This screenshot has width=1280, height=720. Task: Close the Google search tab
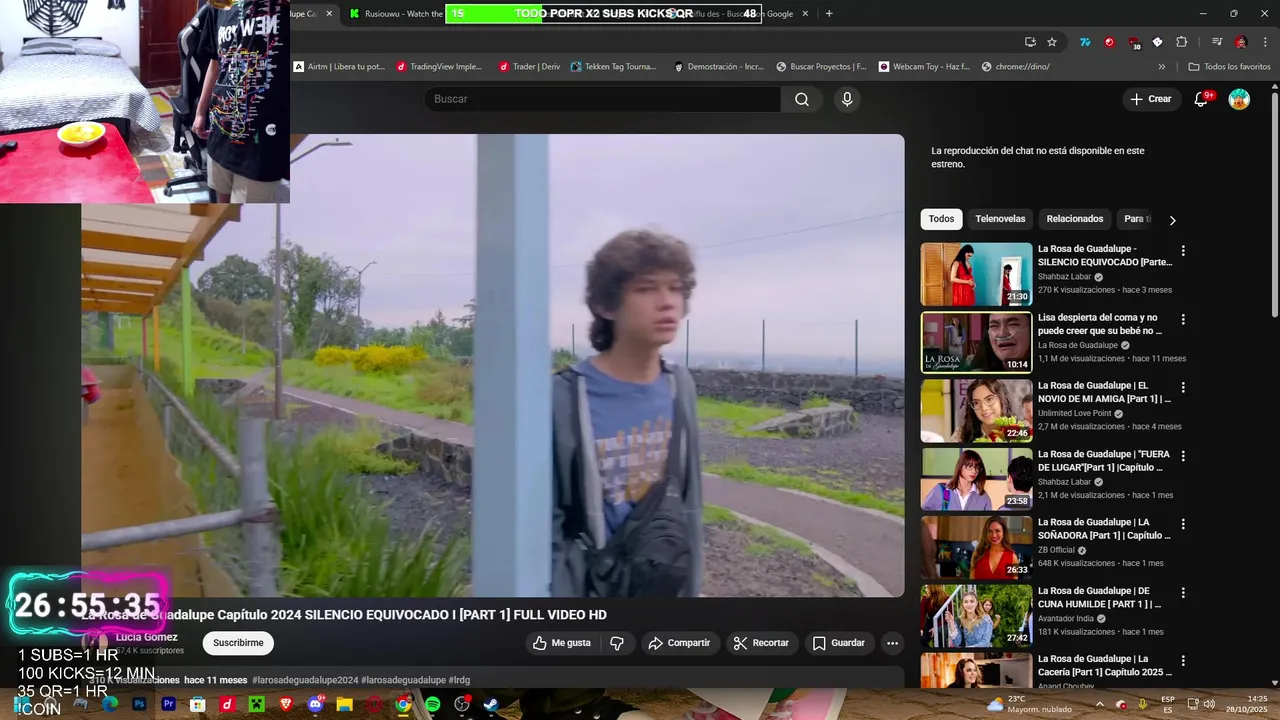coord(805,14)
